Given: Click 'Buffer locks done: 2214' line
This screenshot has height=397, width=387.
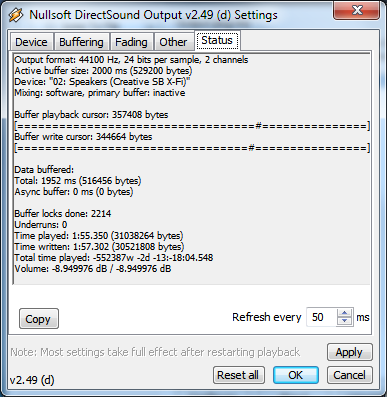Looking at the screenshot, I should [x=63, y=214].
